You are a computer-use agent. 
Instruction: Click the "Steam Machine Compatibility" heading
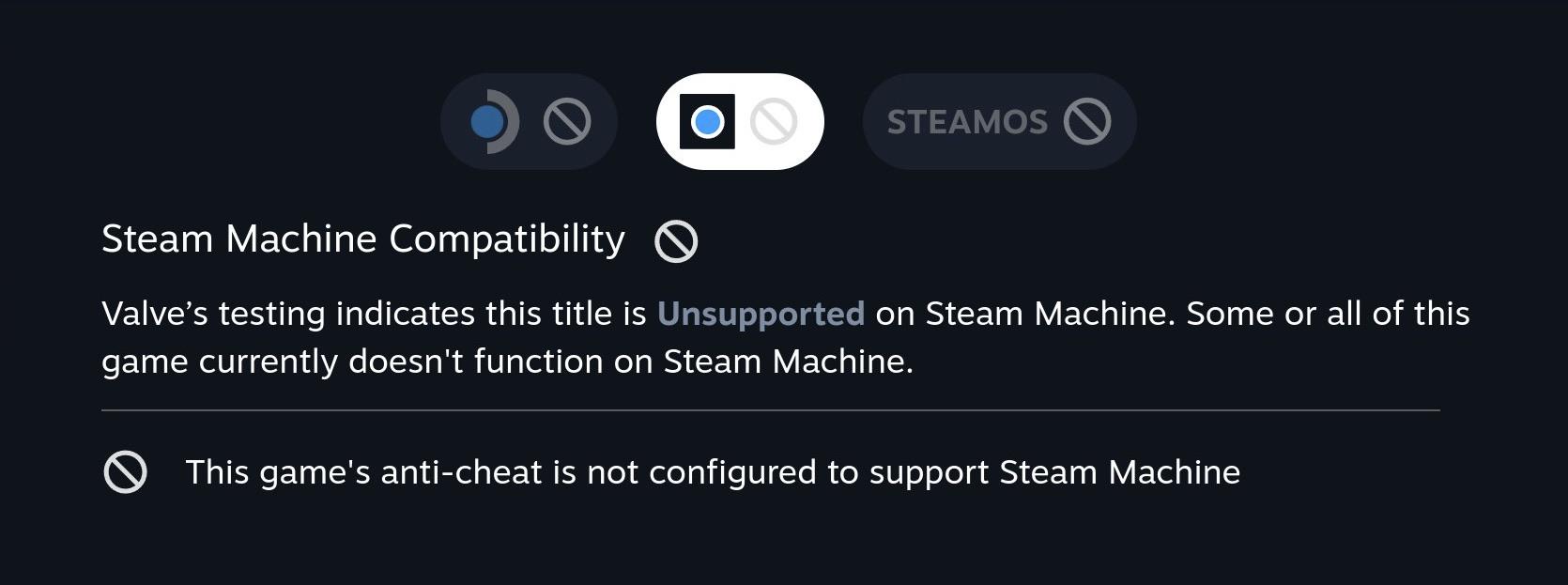(363, 239)
